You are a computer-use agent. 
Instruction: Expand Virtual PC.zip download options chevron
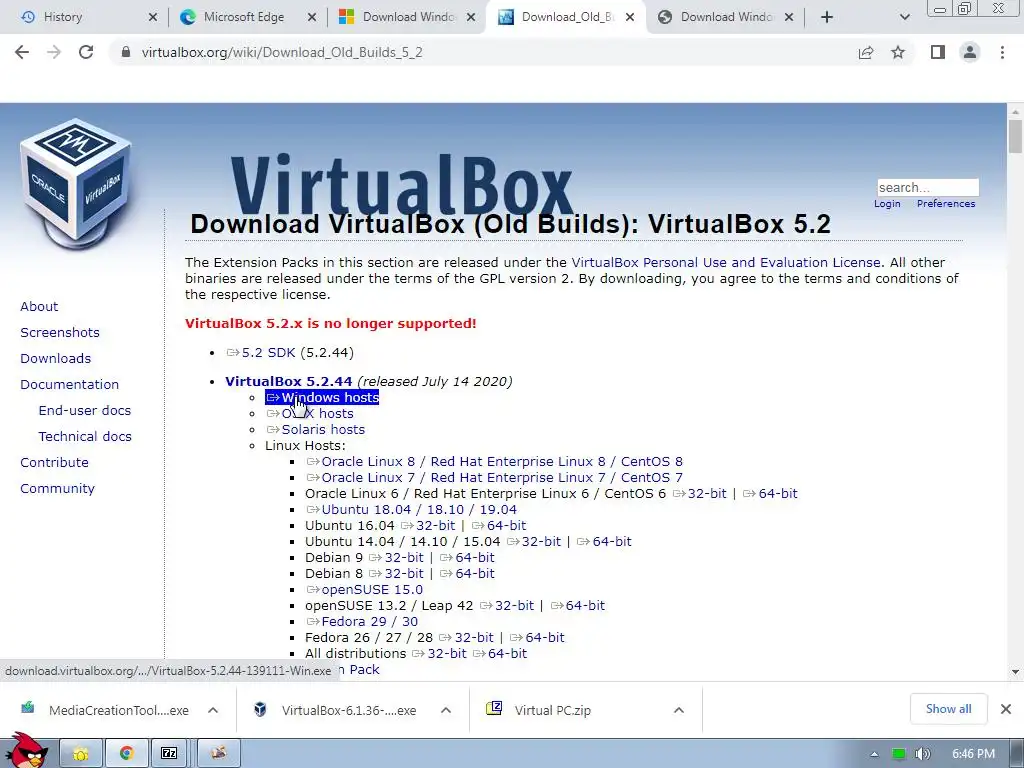[679, 710]
